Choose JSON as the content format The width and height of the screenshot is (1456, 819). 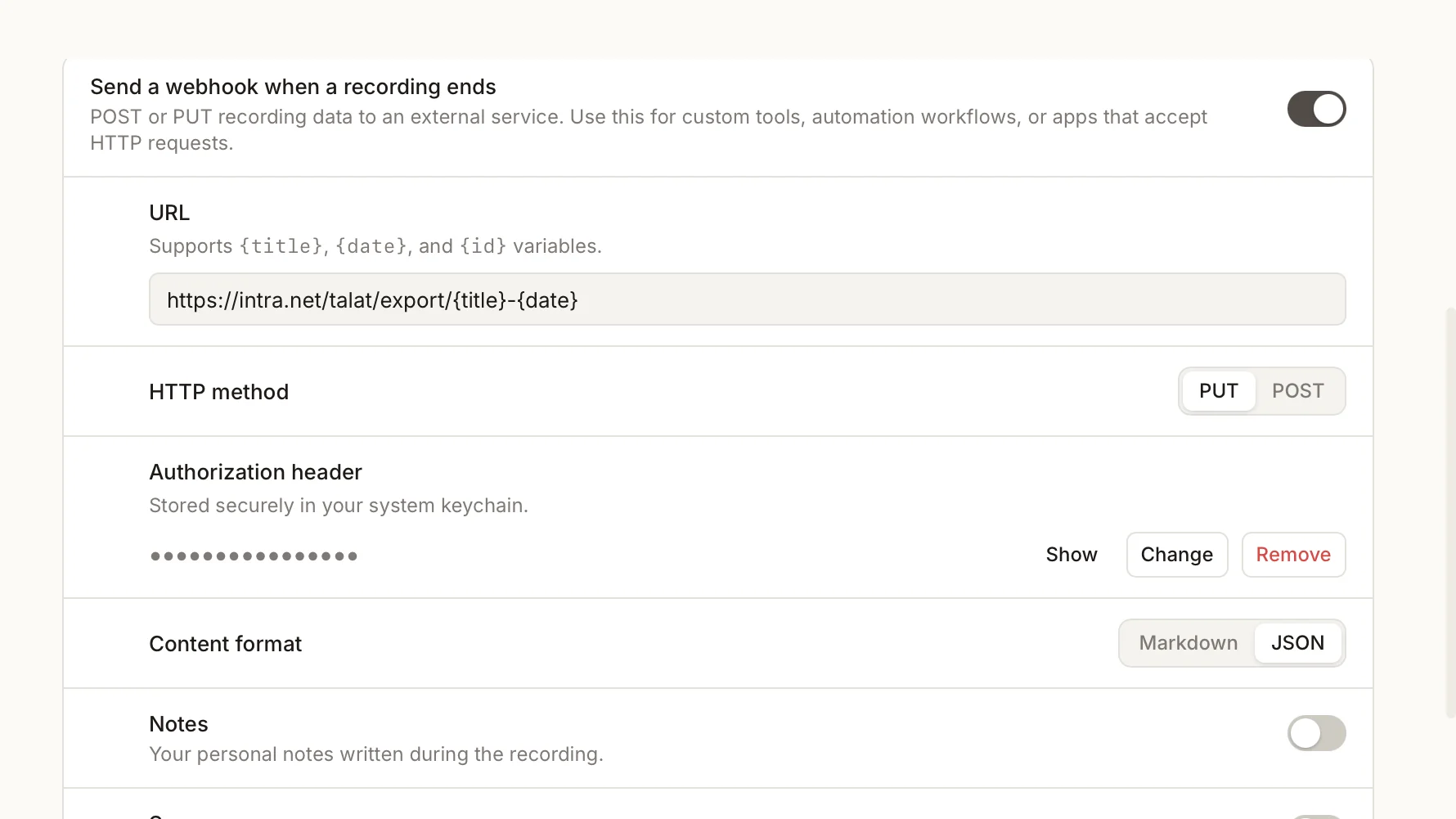point(1297,643)
